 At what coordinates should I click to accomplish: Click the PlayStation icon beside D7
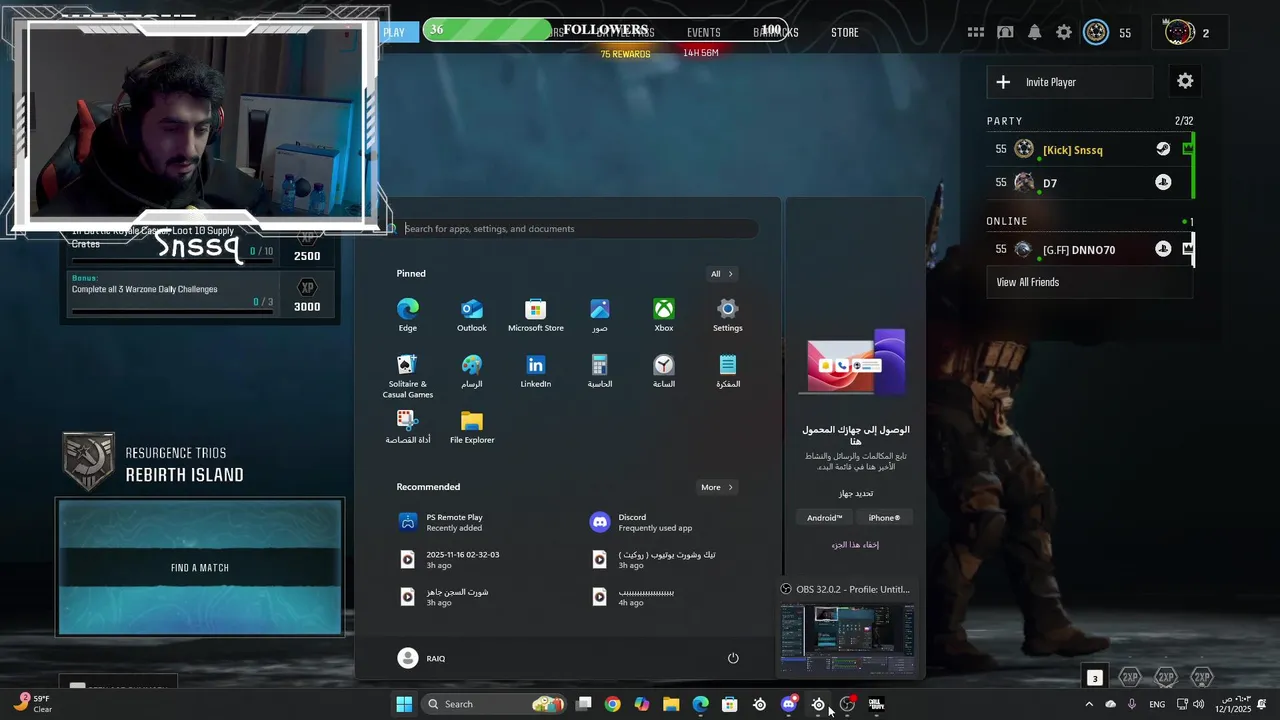click(1163, 182)
